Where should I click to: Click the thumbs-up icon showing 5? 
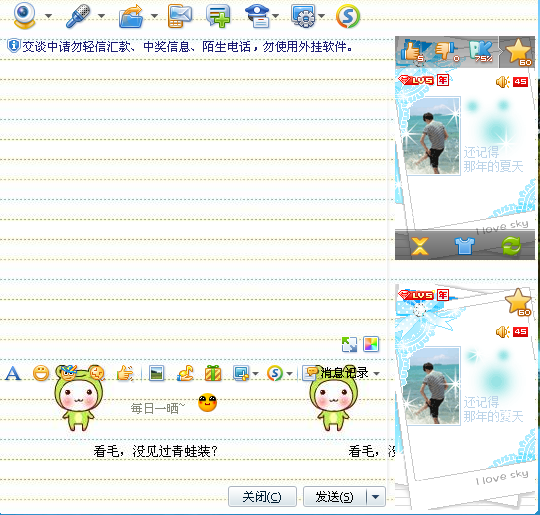click(x=412, y=52)
